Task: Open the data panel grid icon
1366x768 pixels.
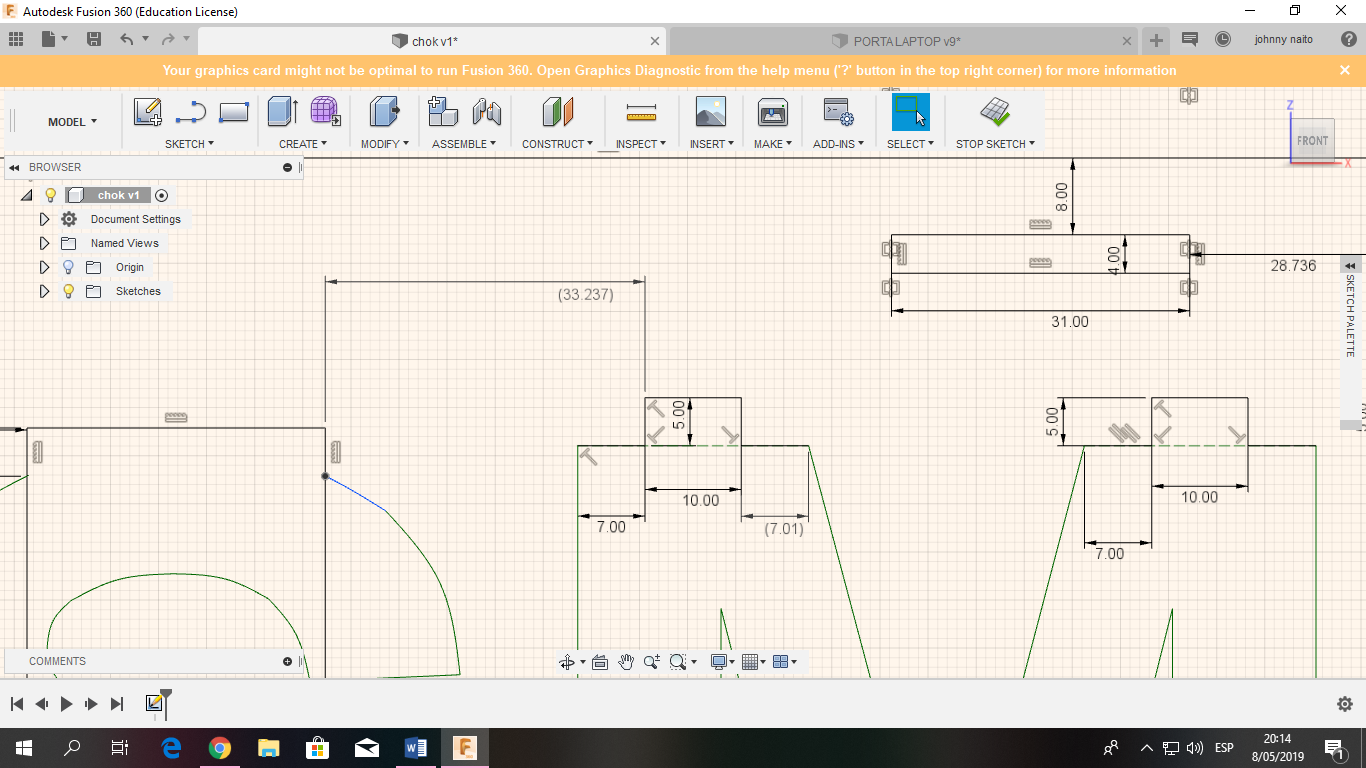Action: pos(16,40)
